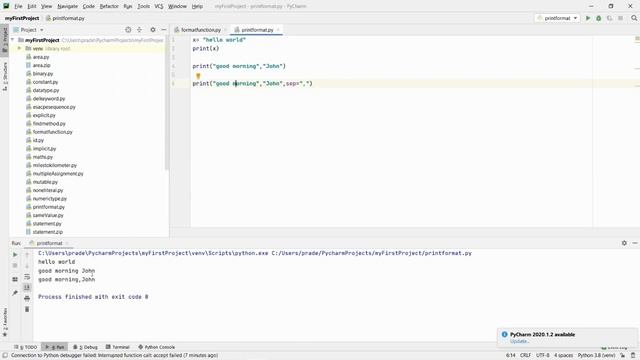Click the stop icon in top toolbar
Image resolution: width=640 pixels, height=360 pixels.
[x=620, y=18]
